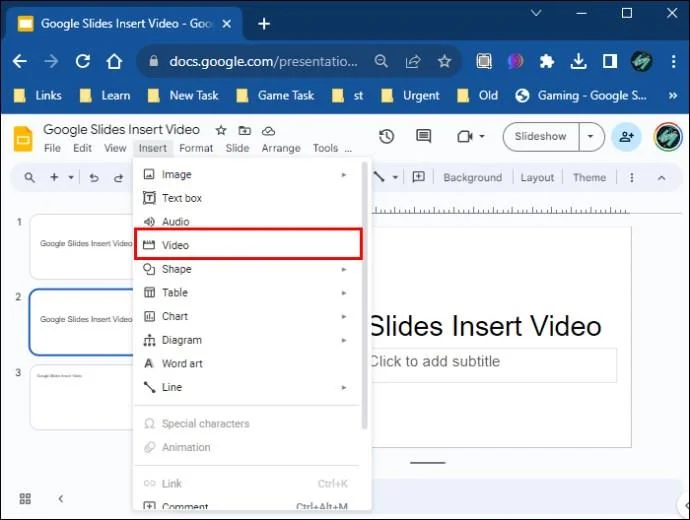Collapse the menus with chevron up
The image size is (690, 520).
pyautogui.click(x=661, y=178)
